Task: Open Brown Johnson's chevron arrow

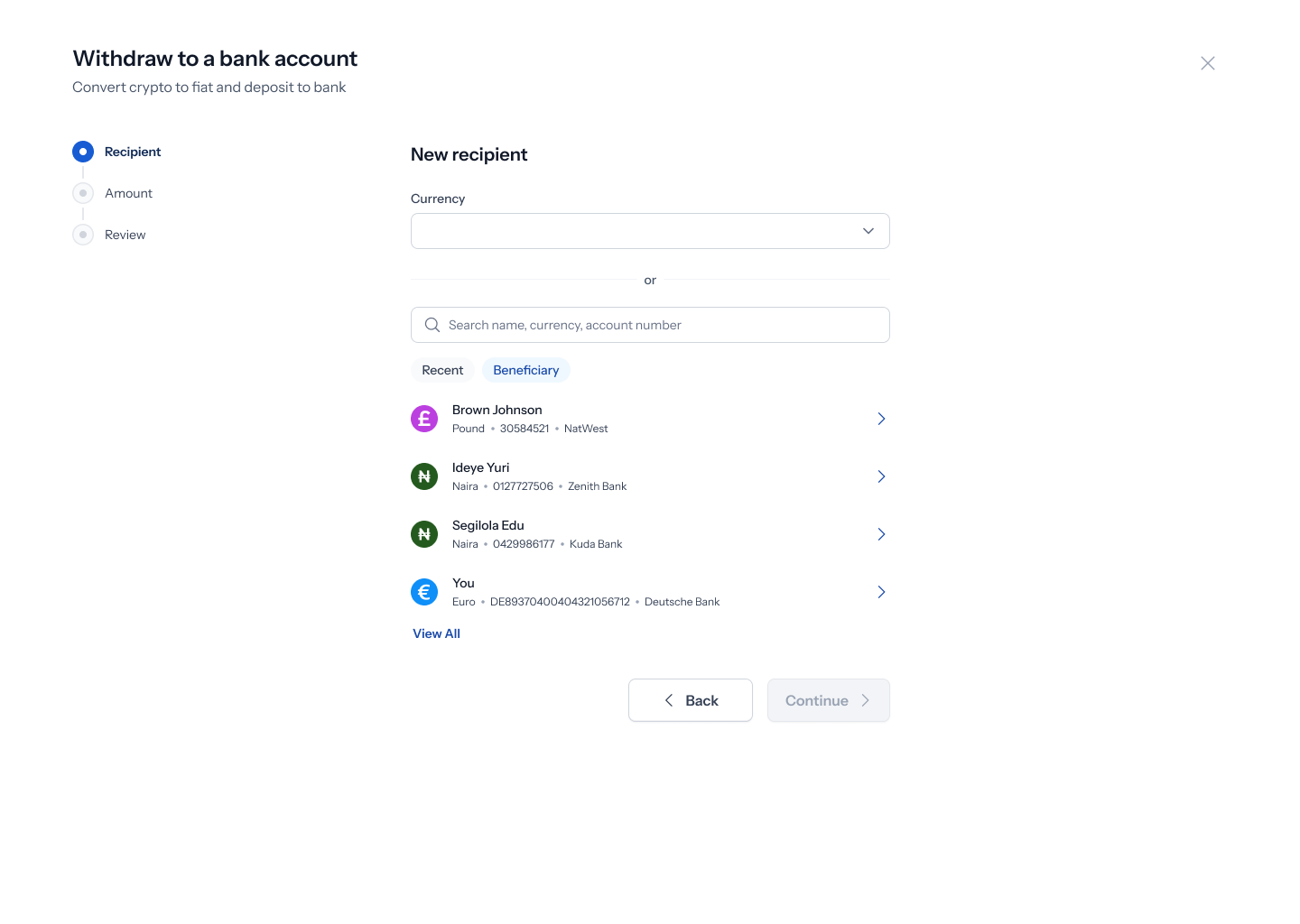Action: pyautogui.click(x=881, y=419)
